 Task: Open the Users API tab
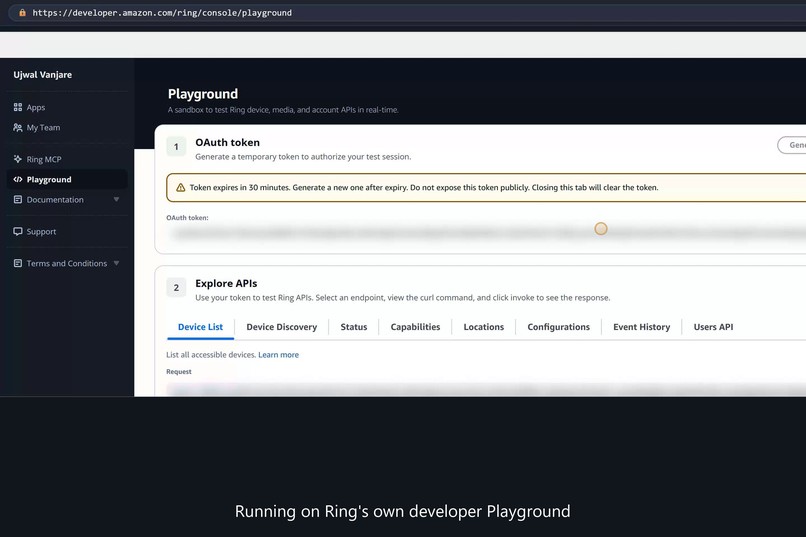(713, 327)
